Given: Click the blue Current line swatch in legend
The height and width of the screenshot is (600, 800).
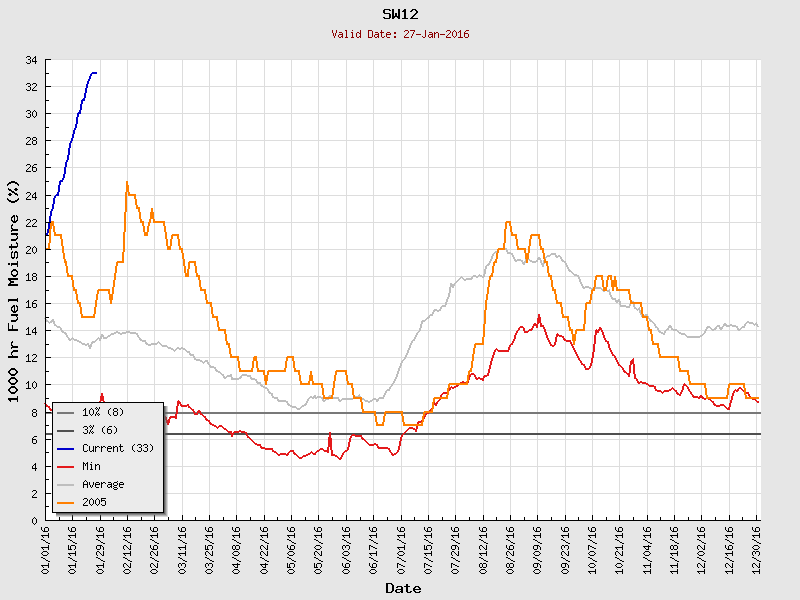Looking at the screenshot, I should [x=65, y=448].
